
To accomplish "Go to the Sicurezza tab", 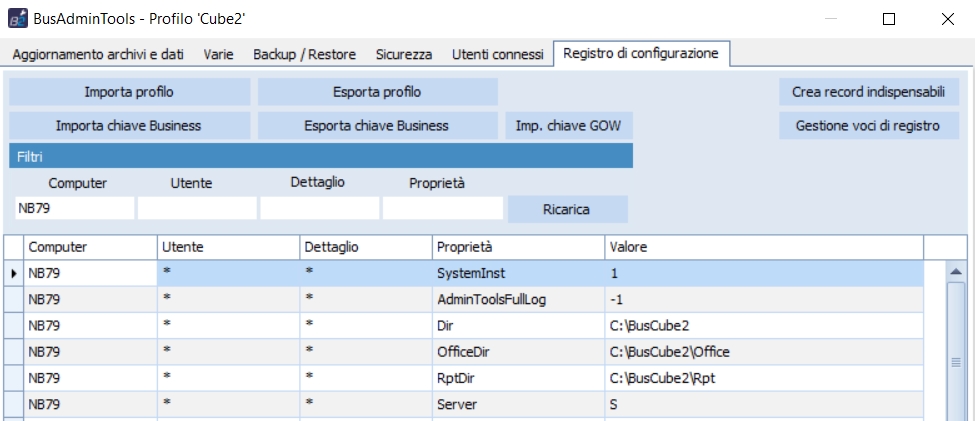I will (404, 54).
